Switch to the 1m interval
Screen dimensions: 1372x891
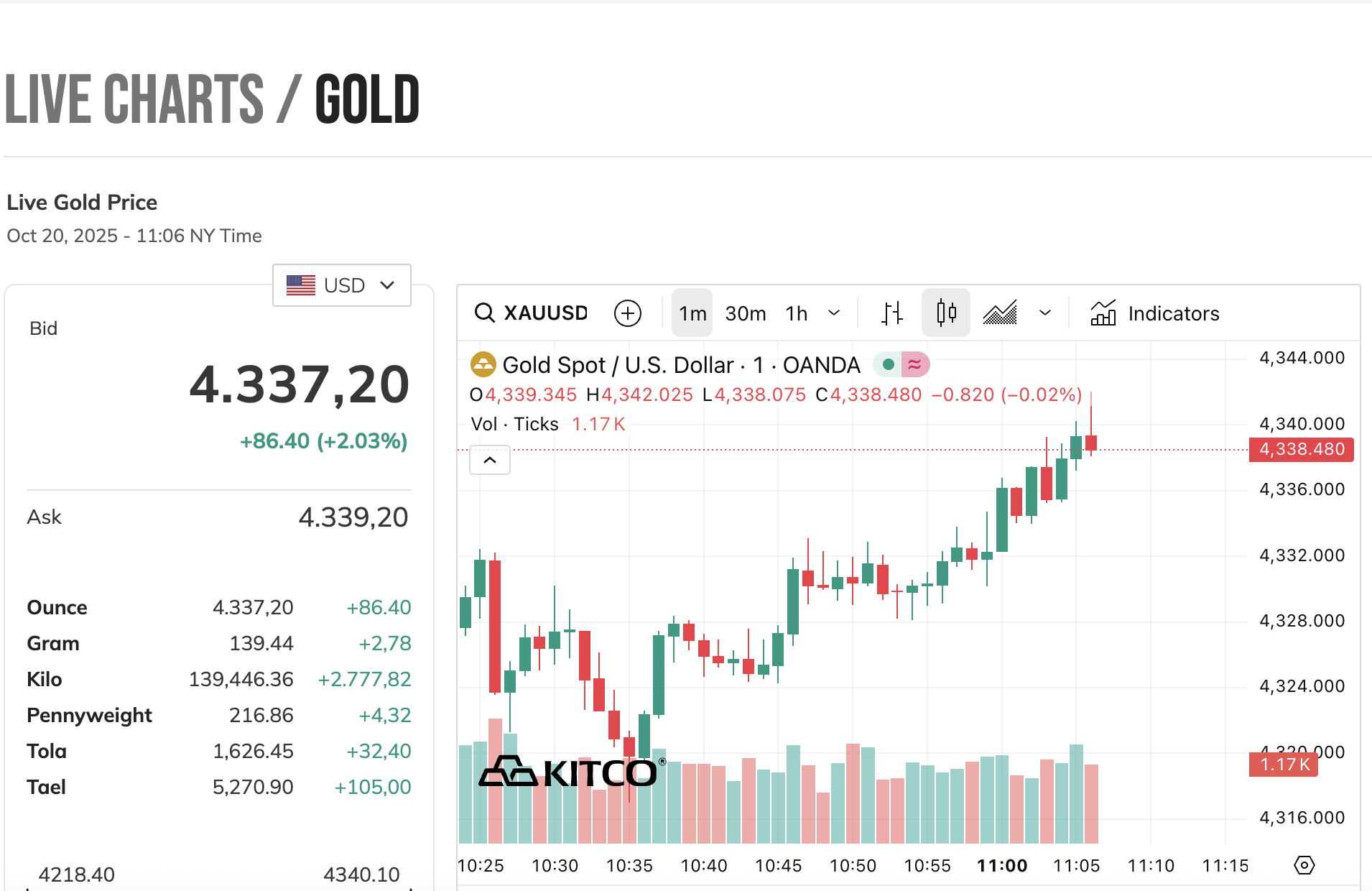point(692,313)
